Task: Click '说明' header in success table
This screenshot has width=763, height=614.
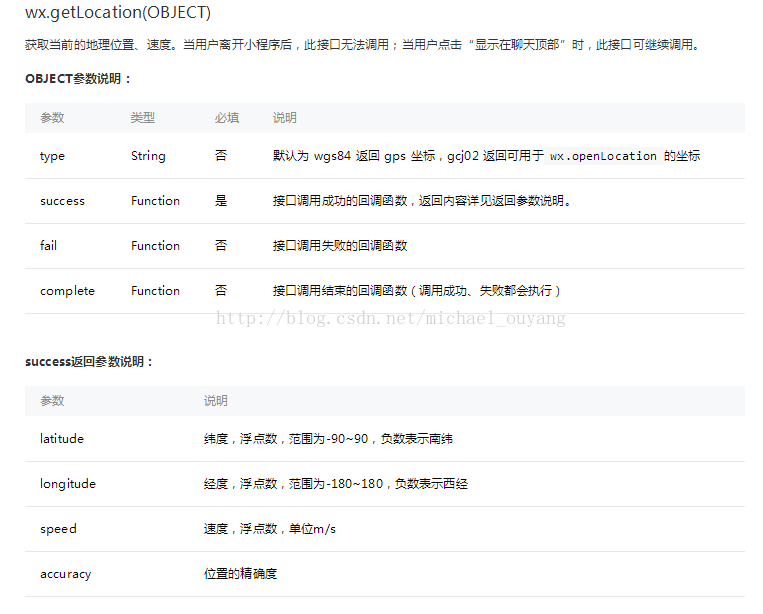Action: (x=216, y=401)
